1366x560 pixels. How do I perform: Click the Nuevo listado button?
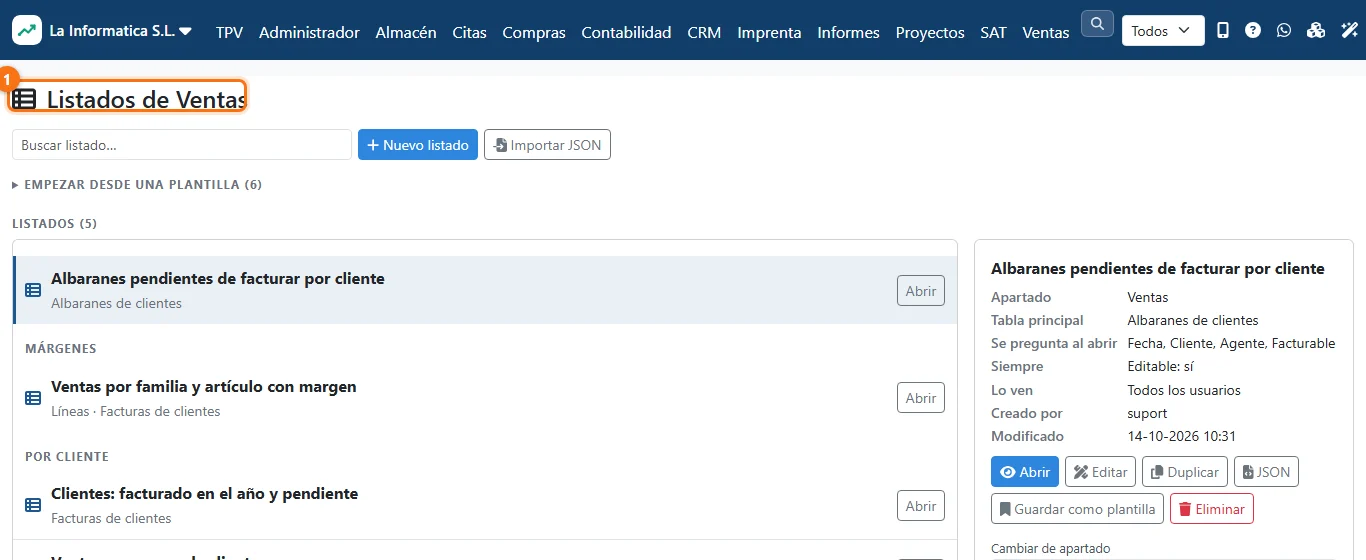418,145
